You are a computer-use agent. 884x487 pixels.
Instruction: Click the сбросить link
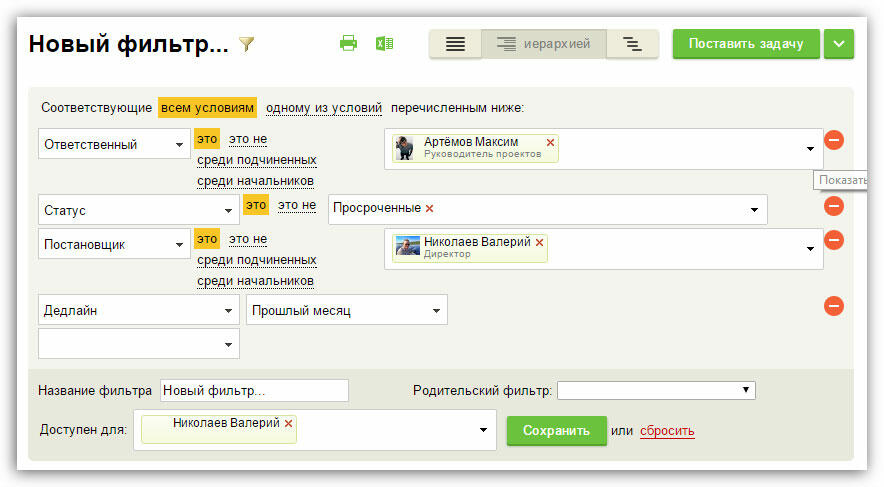tap(667, 431)
